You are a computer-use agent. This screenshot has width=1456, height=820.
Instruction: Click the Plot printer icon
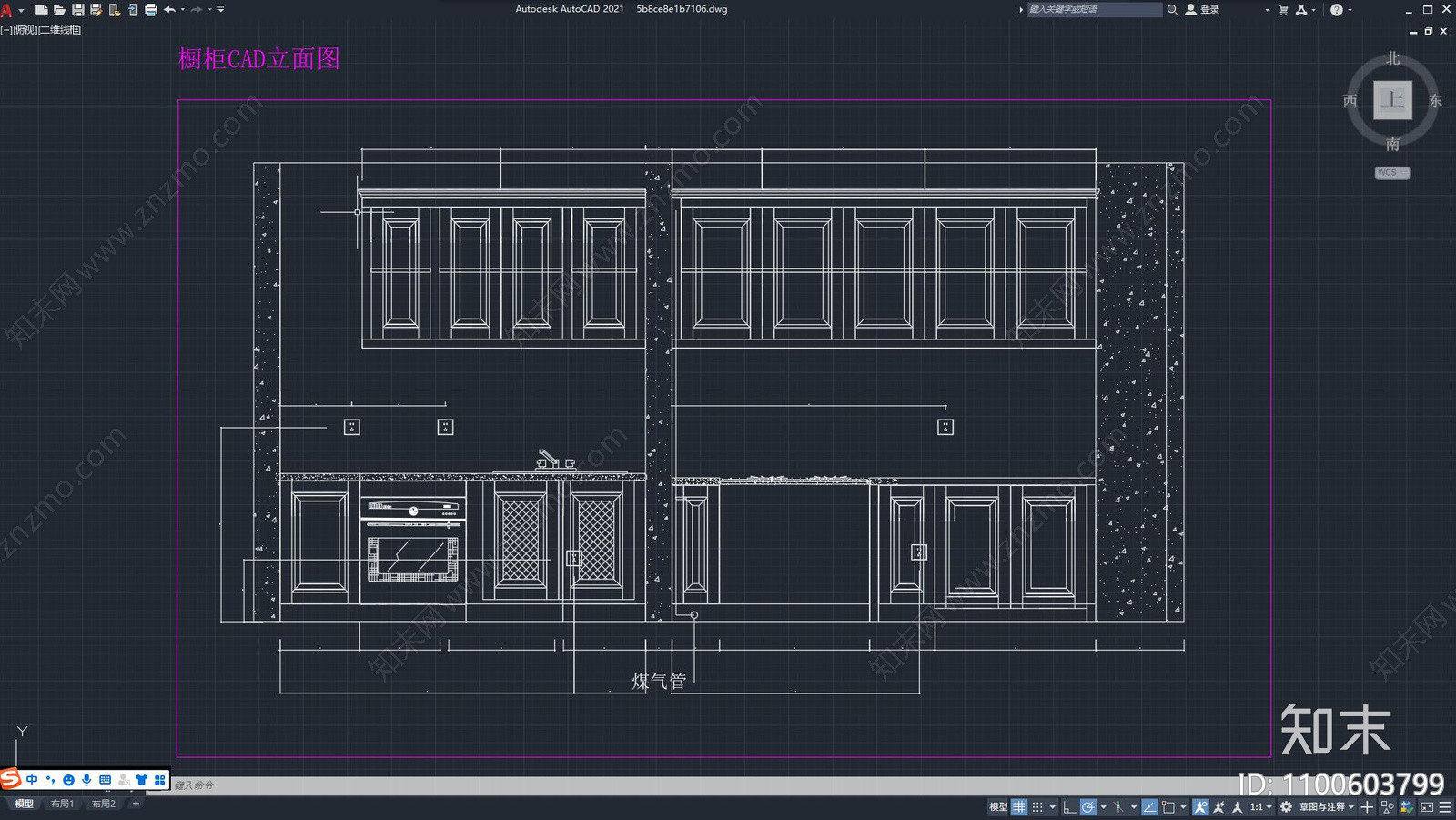click(151, 10)
